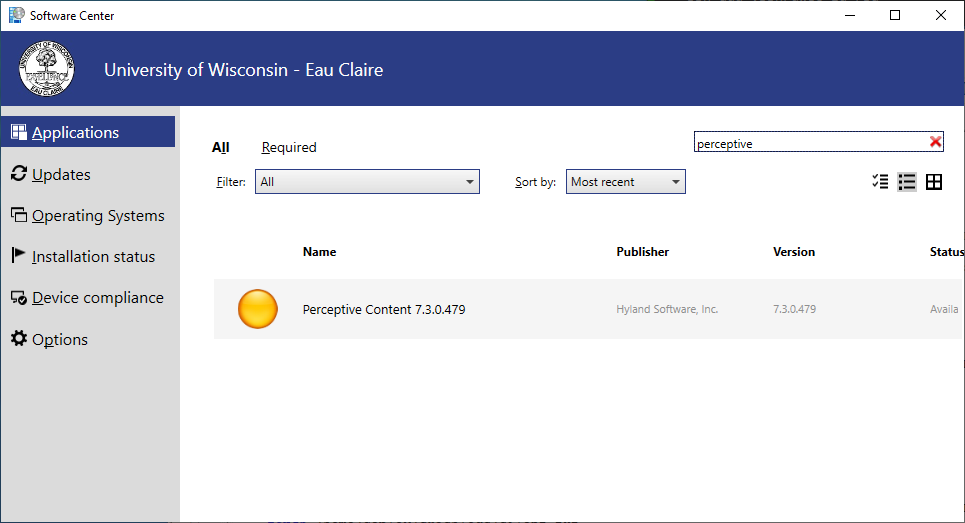
Task: Click the Software Center title bar icon
Action: click(x=16, y=15)
